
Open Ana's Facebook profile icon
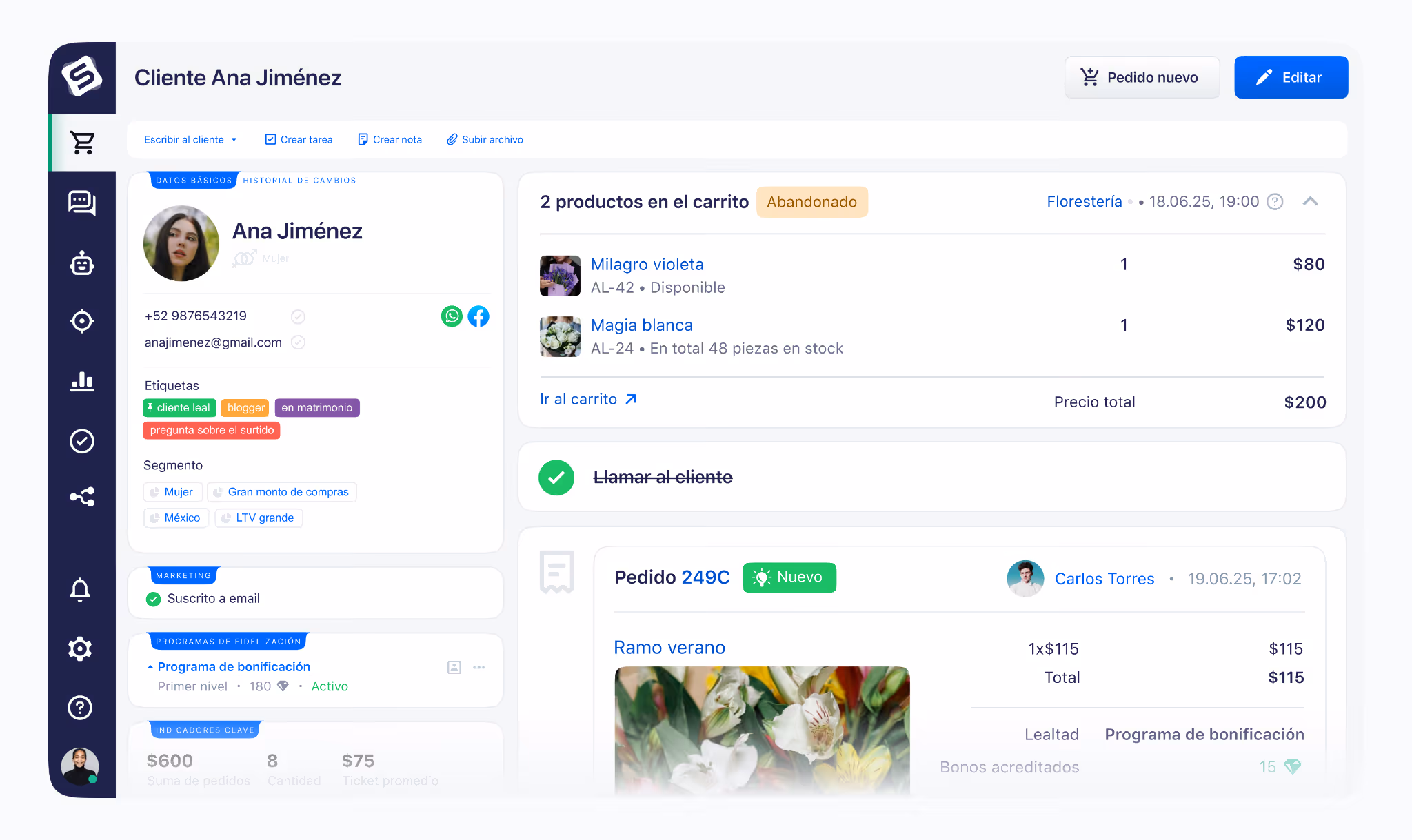pyautogui.click(x=478, y=316)
